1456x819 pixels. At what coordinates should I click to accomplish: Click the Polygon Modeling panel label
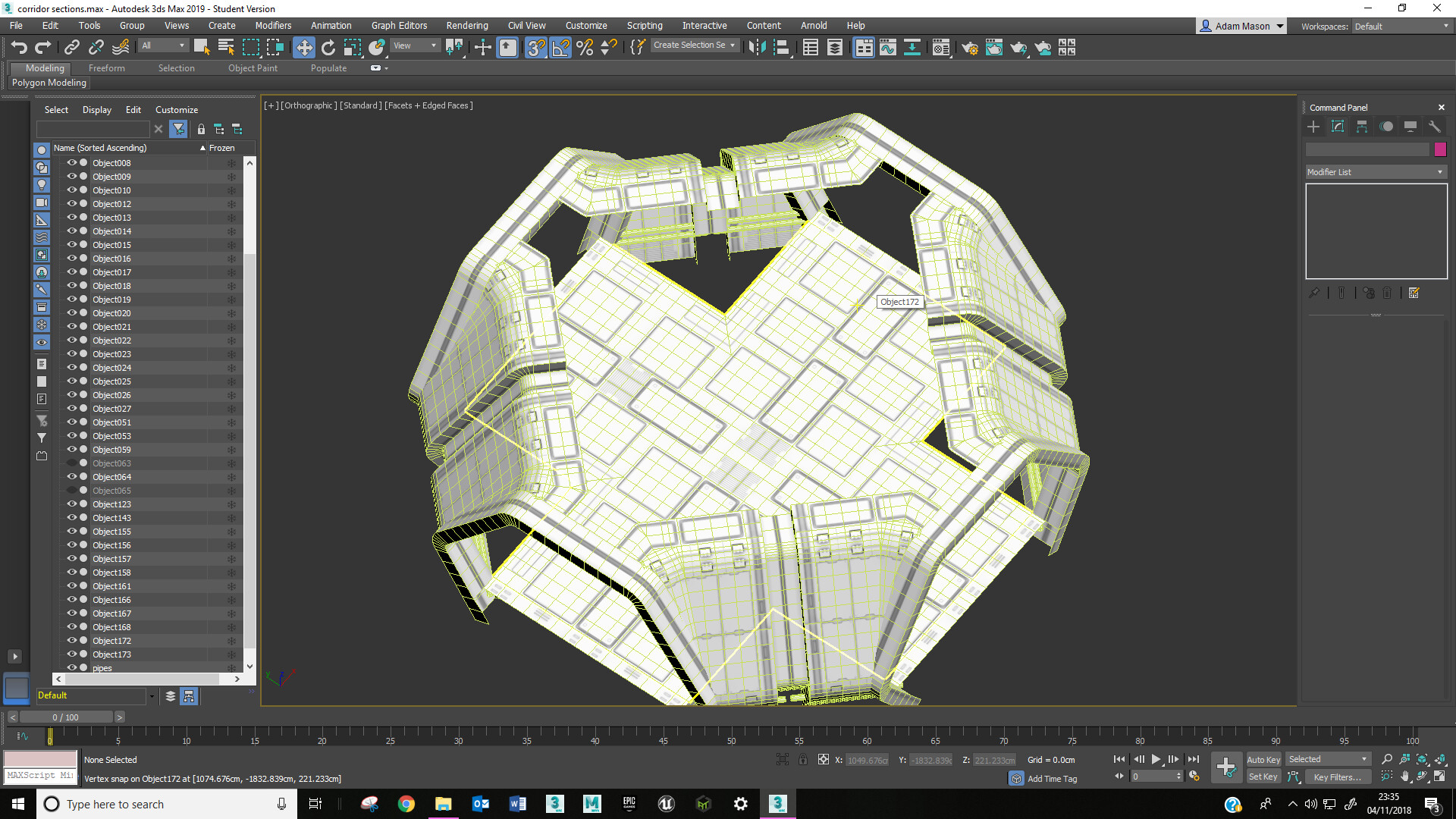coord(49,83)
